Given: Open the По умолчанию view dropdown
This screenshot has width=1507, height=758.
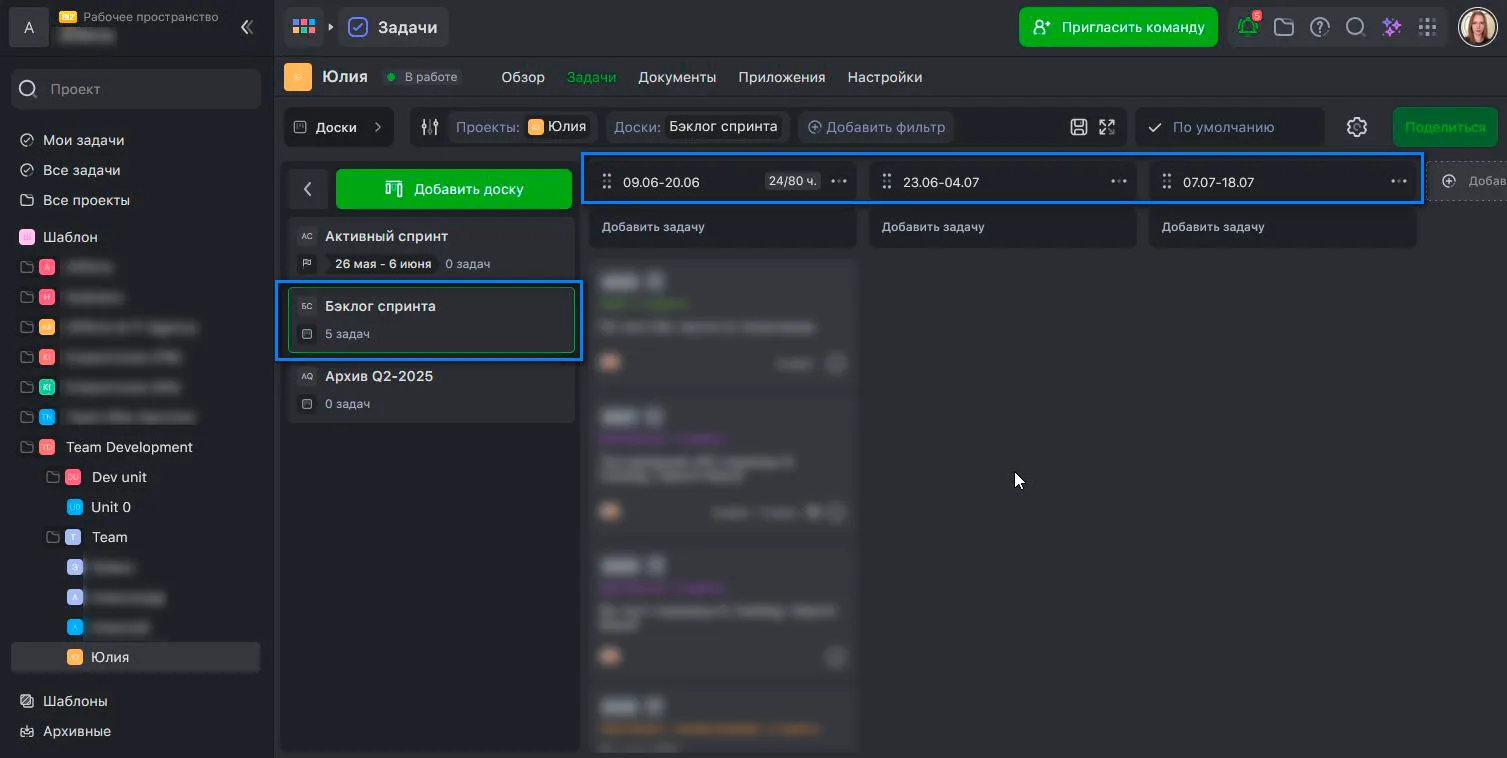Looking at the screenshot, I should [x=1228, y=127].
